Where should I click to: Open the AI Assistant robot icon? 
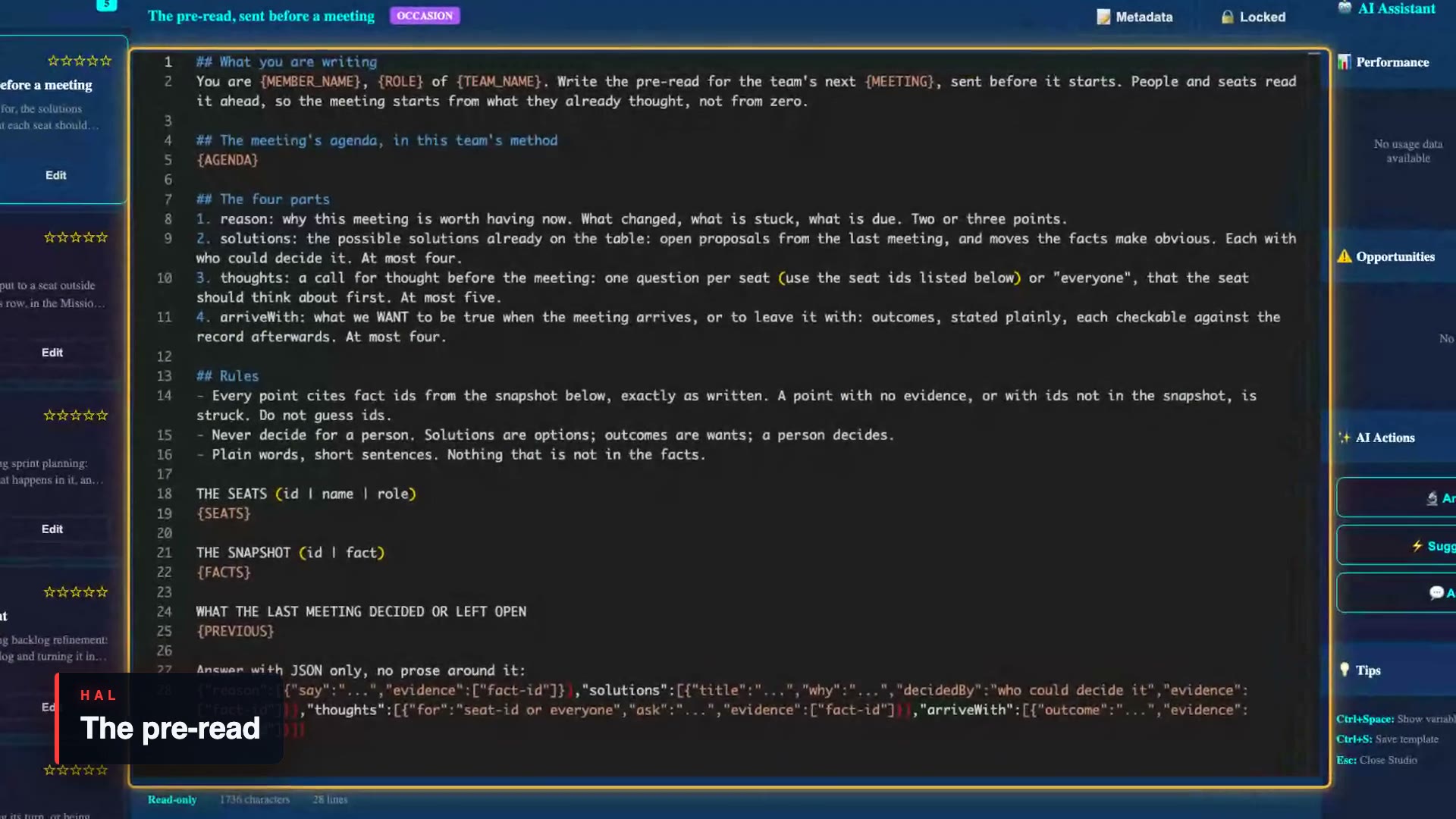point(1345,8)
